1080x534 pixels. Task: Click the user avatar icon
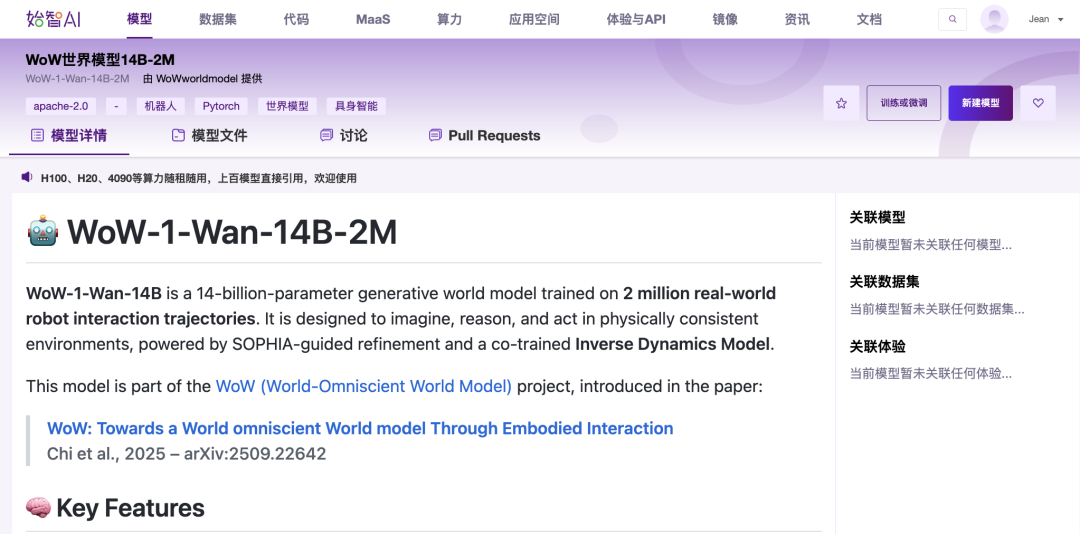pyautogui.click(x=994, y=19)
